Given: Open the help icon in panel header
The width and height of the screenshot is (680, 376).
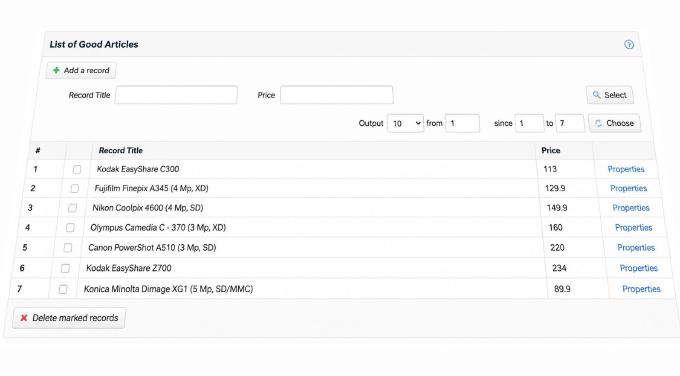Looking at the screenshot, I should [x=629, y=44].
